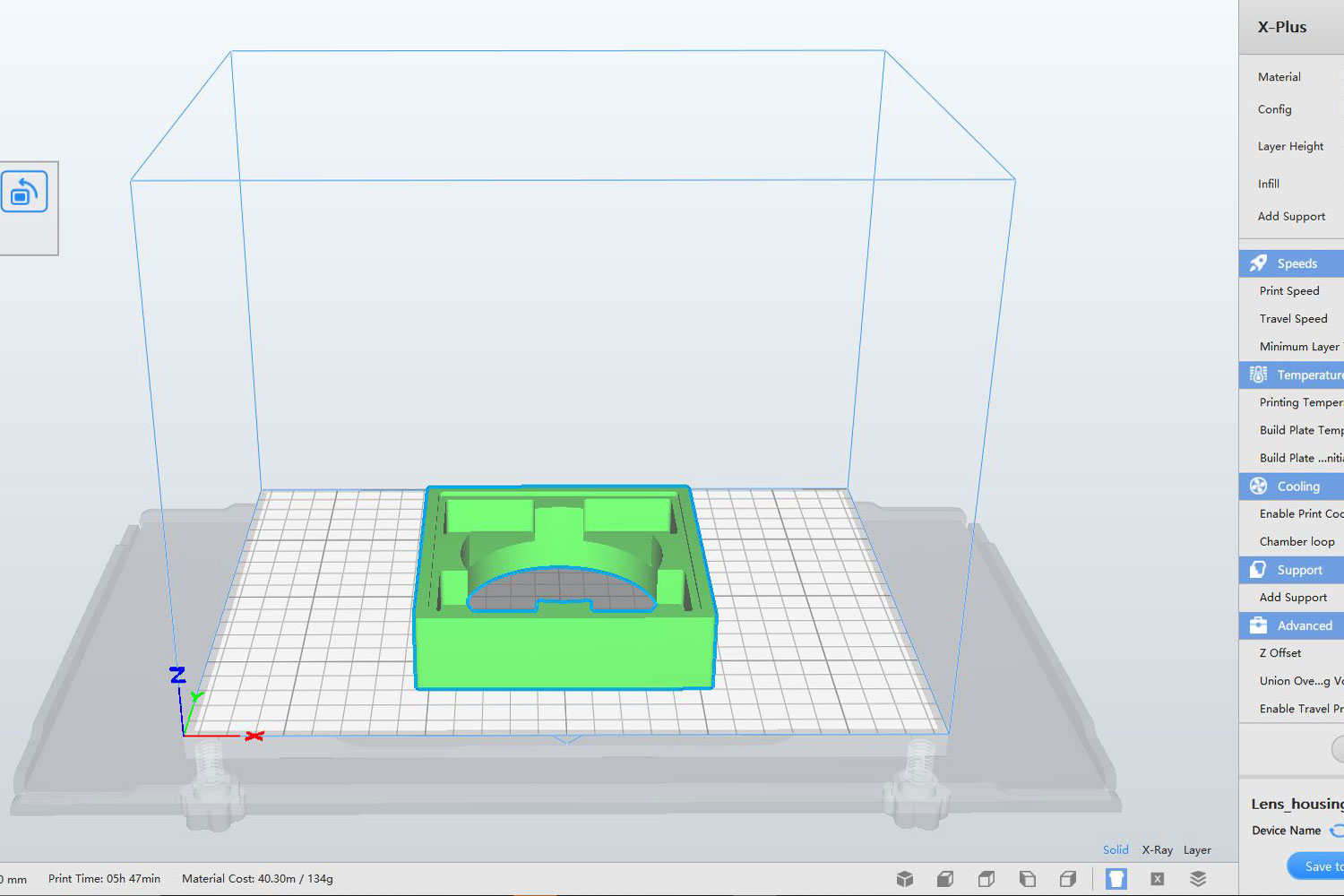Collapse the Support settings section header
The width and height of the screenshot is (1344, 896).
click(x=1298, y=570)
